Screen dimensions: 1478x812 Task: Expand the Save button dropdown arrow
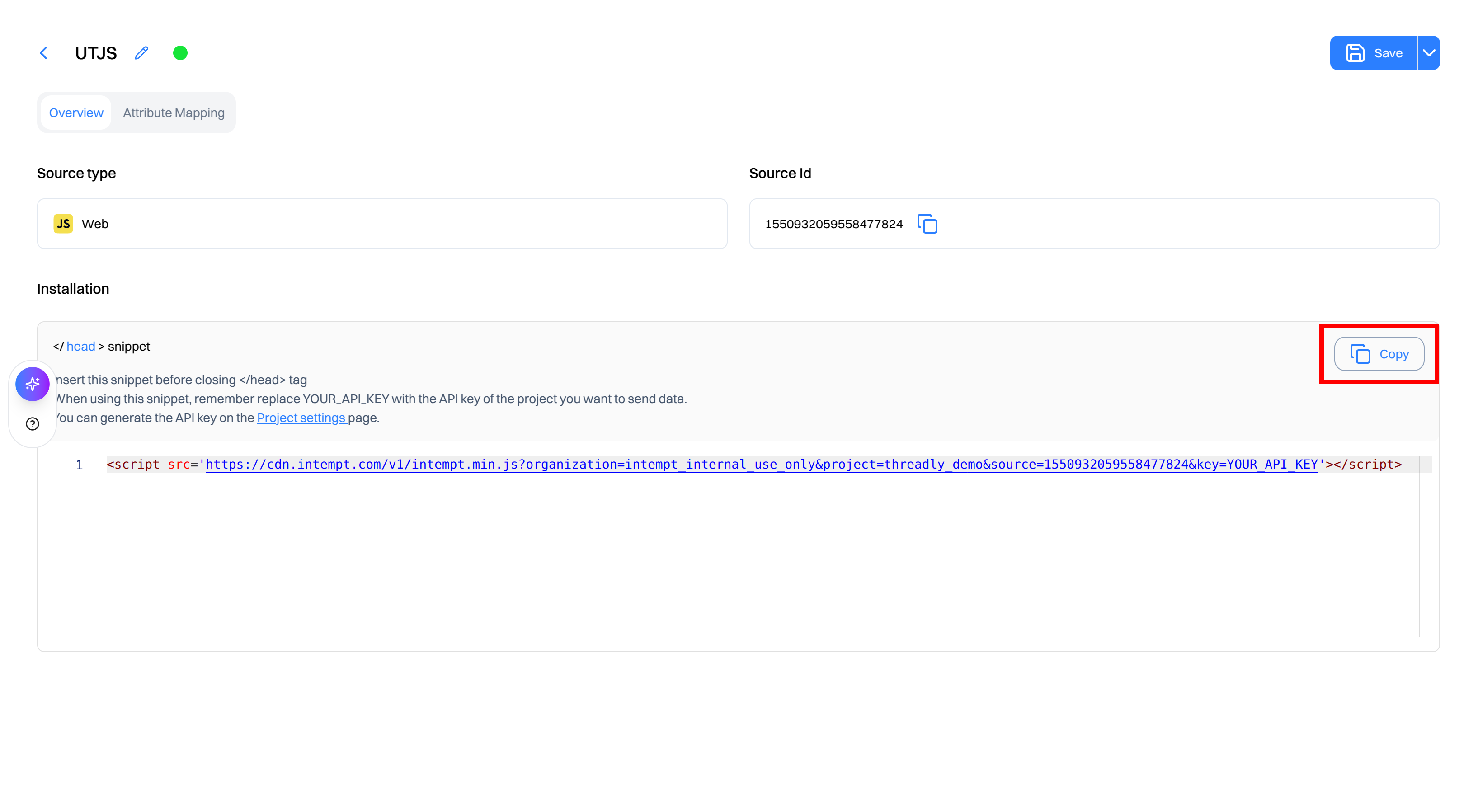(1429, 53)
